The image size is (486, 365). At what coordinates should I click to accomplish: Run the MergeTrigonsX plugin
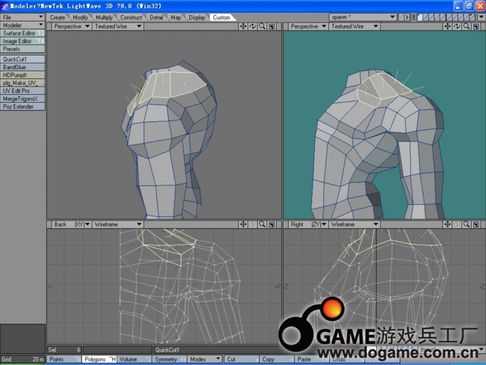tap(22, 99)
